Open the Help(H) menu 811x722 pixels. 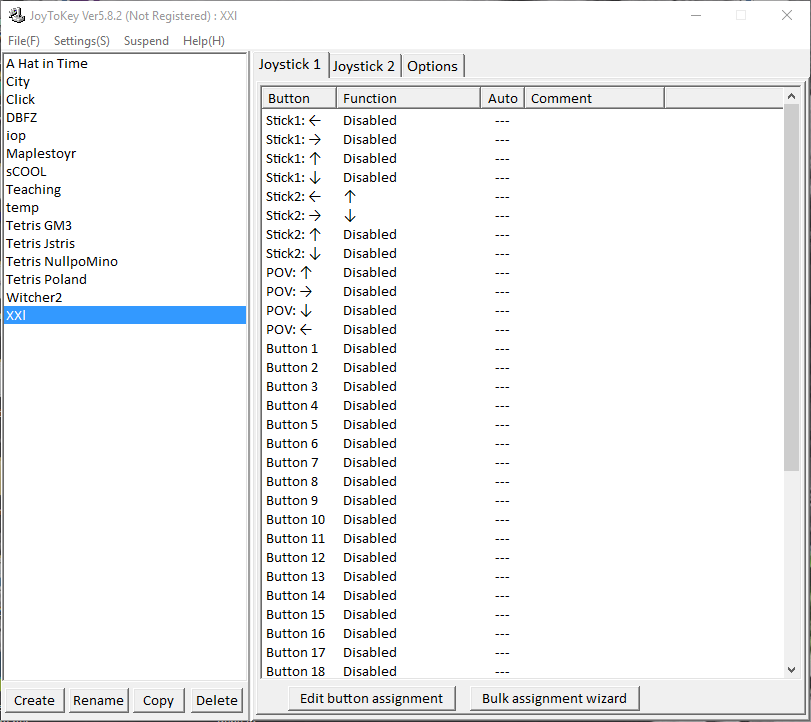pyautogui.click(x=204, y=41)
